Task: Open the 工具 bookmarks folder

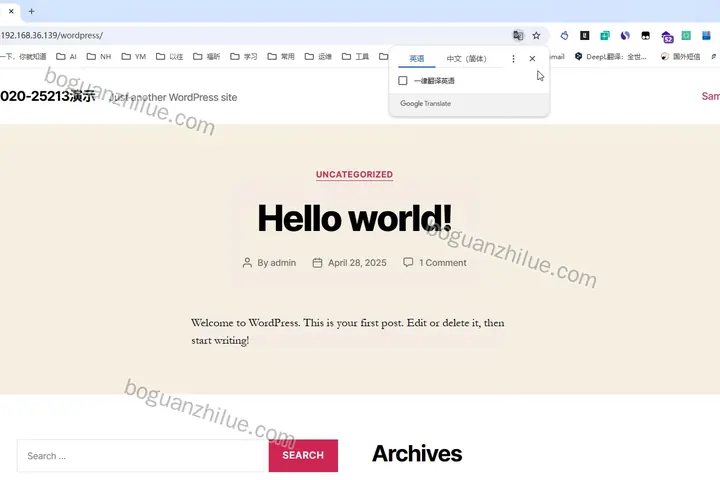Action: (355, 56)
